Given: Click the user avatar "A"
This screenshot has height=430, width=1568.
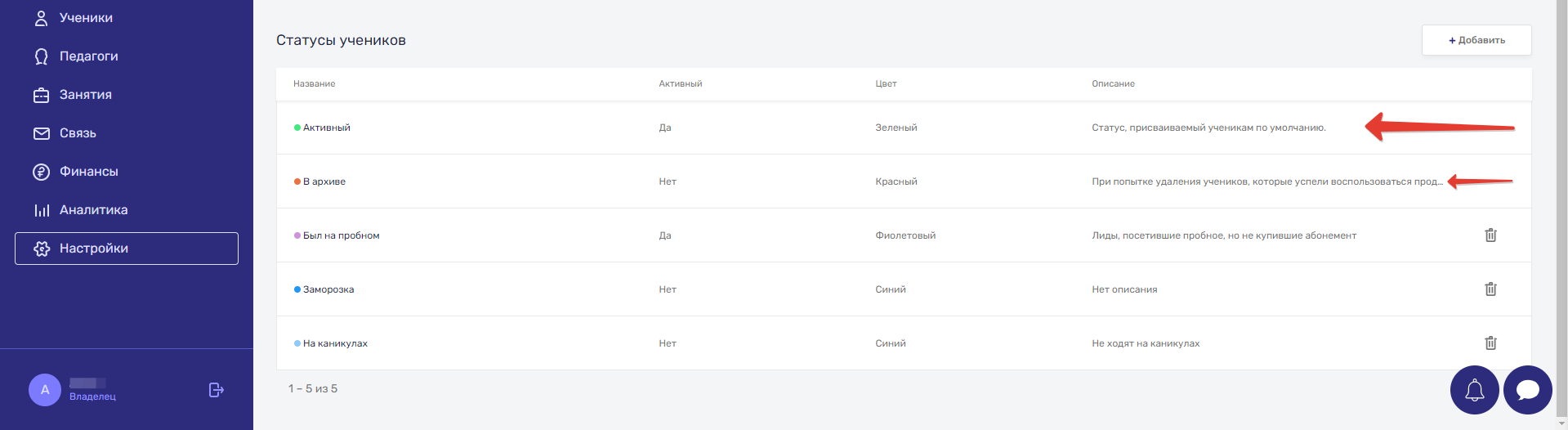Looking at the screenshot, I should tap(45, 390).
